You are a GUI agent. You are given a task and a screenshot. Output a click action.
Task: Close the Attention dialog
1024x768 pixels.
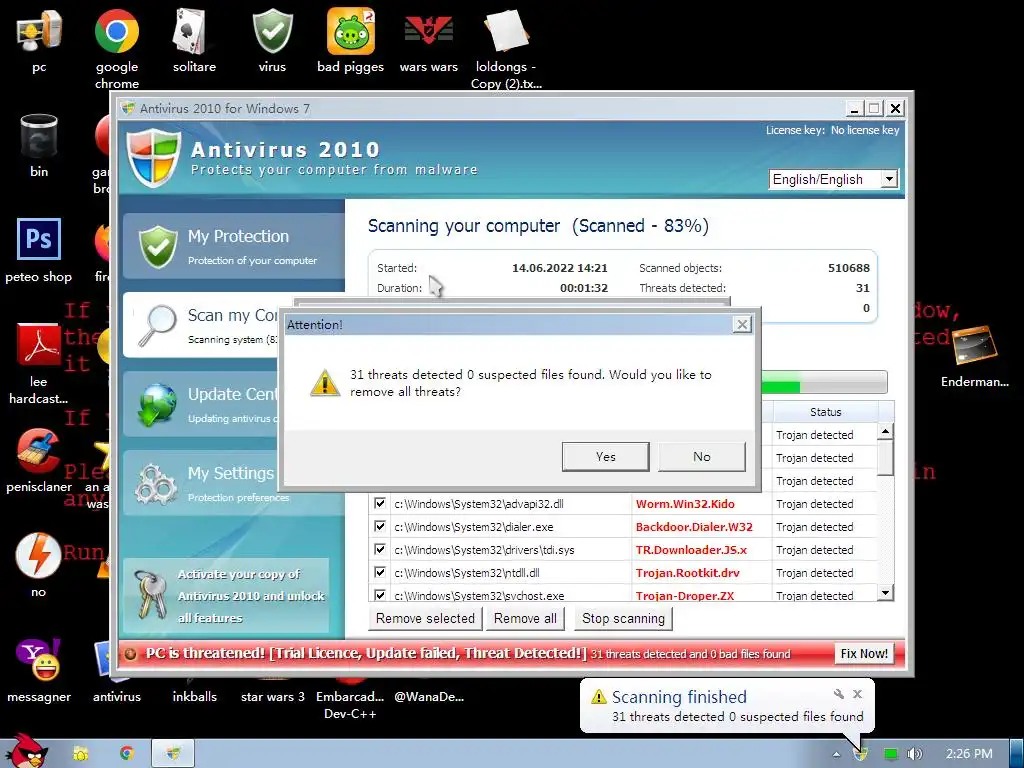[742, 325]
